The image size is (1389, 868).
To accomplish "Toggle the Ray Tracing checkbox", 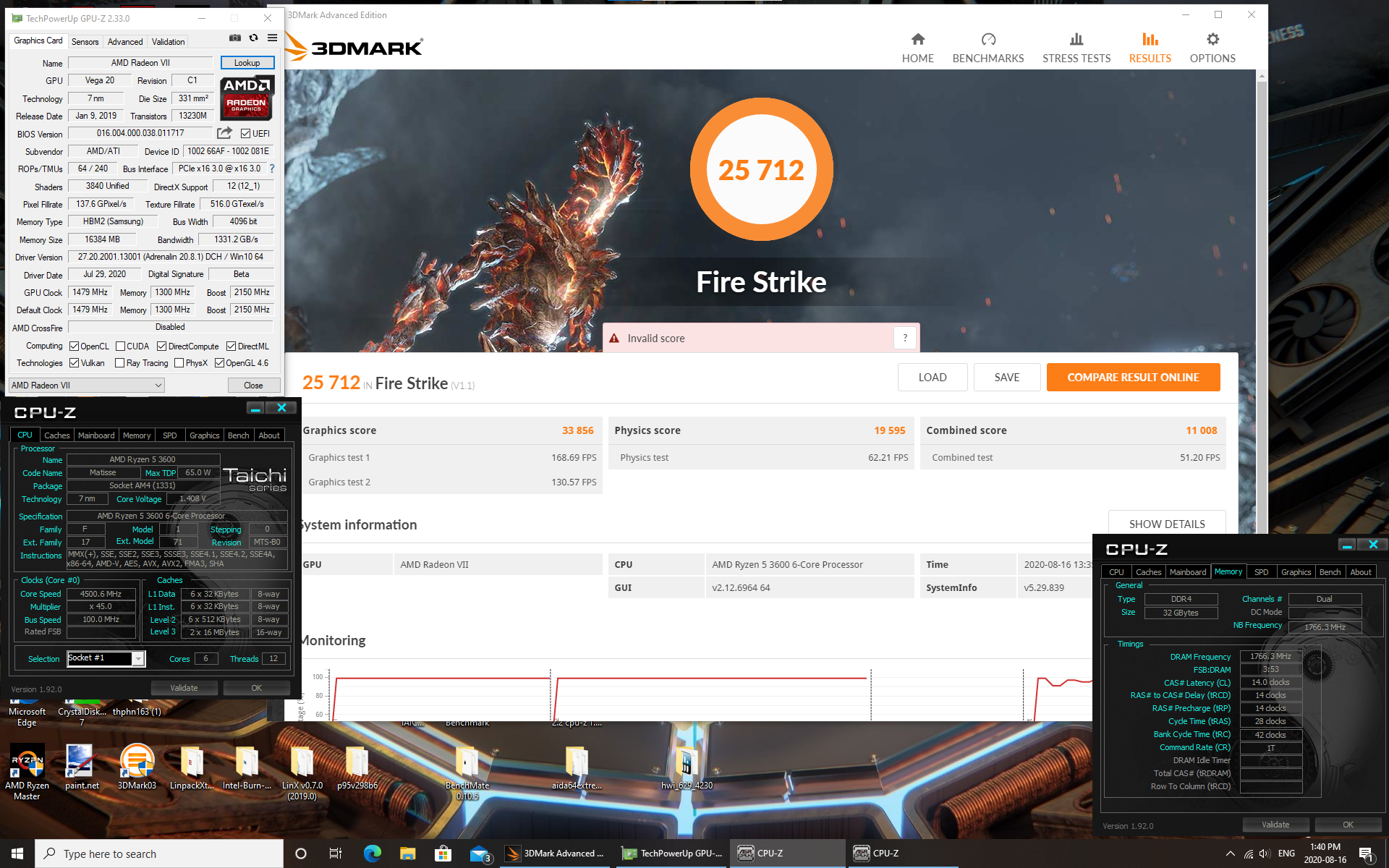I will [x=120, y=363].
